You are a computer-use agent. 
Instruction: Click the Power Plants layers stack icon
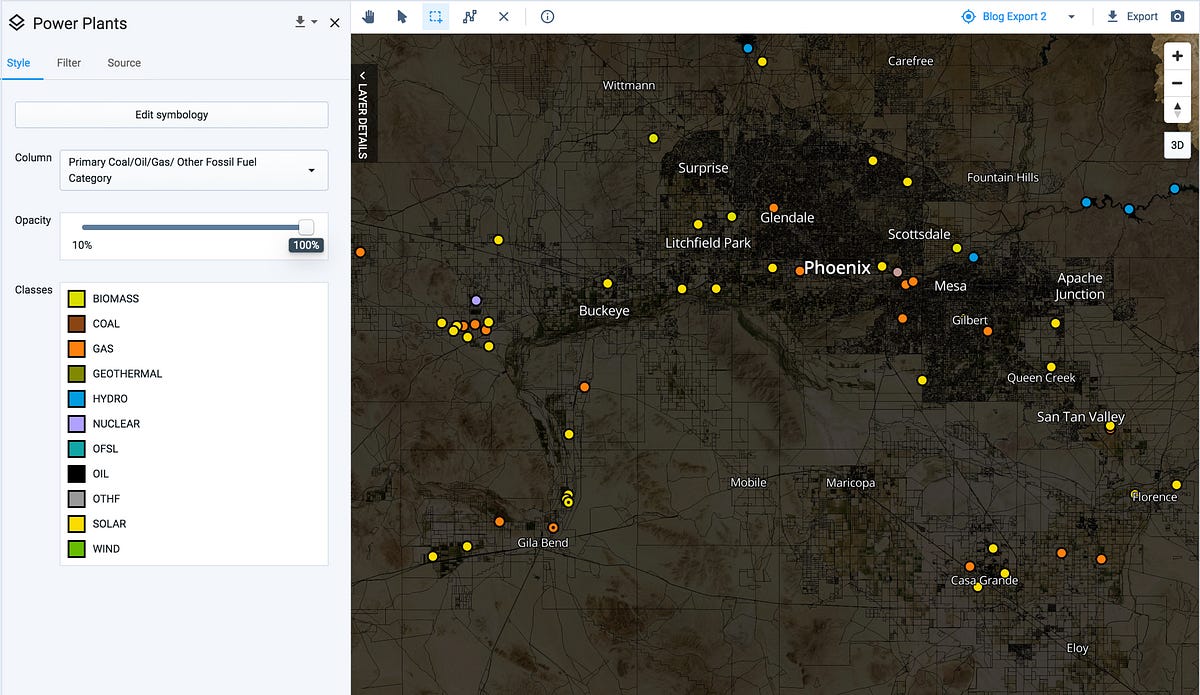(x=16, y=23)
